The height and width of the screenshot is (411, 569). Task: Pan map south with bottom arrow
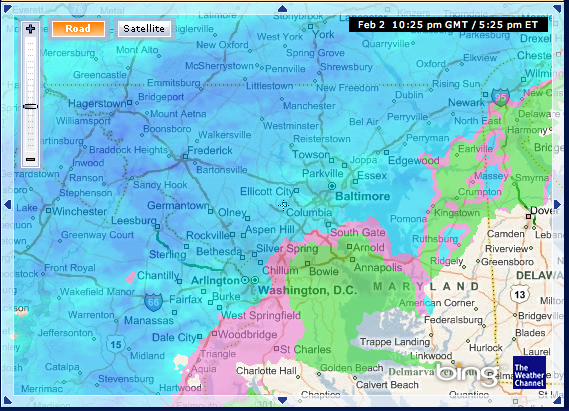(282, 400)
